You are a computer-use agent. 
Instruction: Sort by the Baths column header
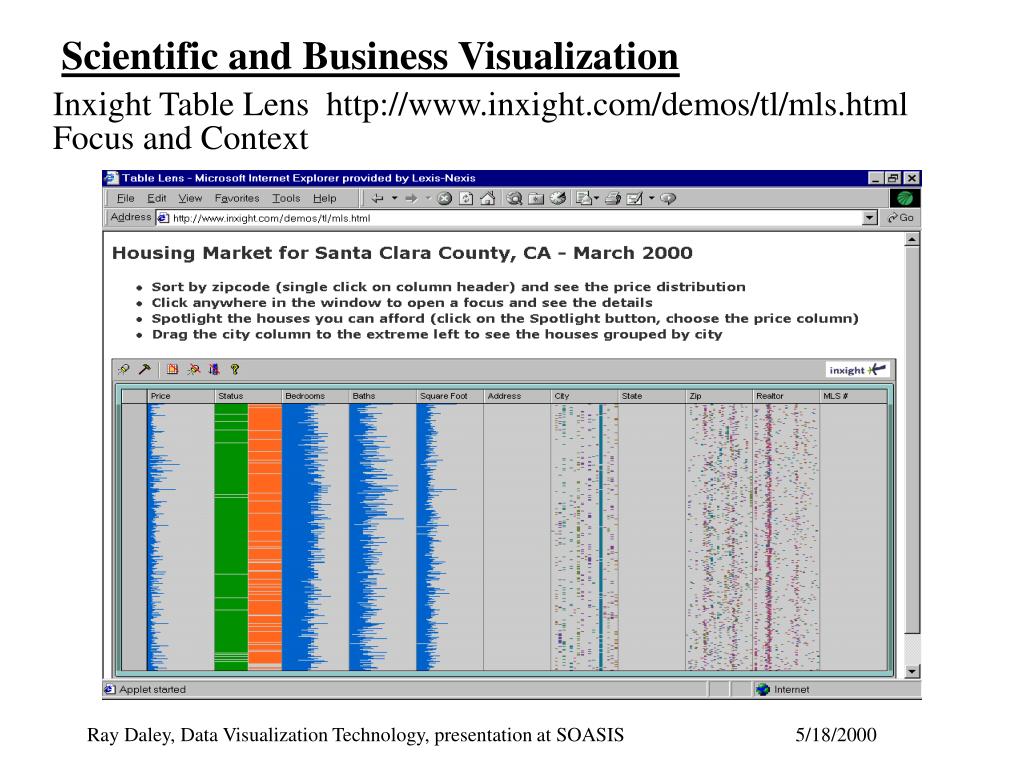pyautogui.click(x=383, y=396)
